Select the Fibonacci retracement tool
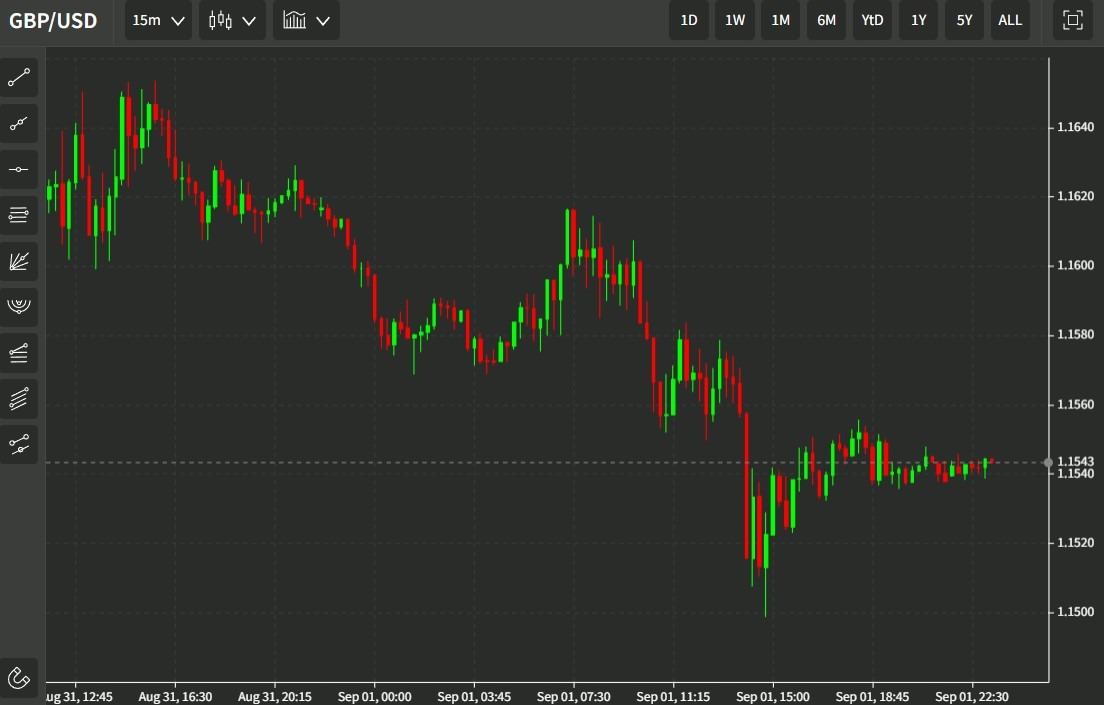 click(x=19, y=352)
